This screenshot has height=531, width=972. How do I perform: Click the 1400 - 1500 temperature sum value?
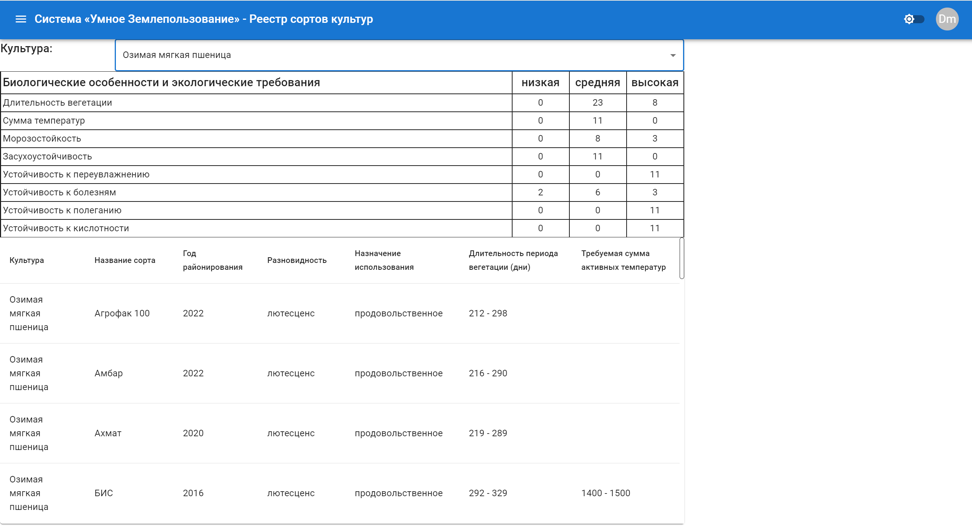click(606, 493)
